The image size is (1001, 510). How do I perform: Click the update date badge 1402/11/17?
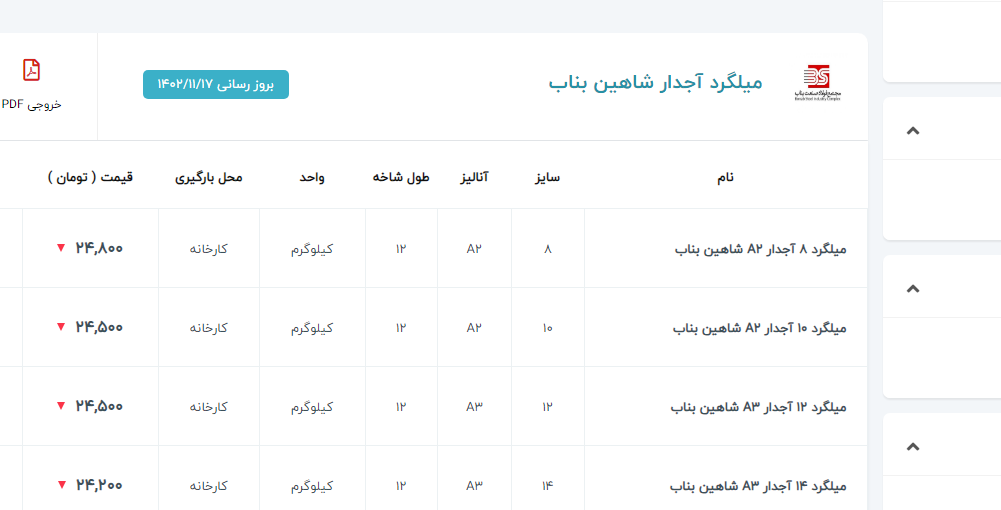tap(216, 85)
